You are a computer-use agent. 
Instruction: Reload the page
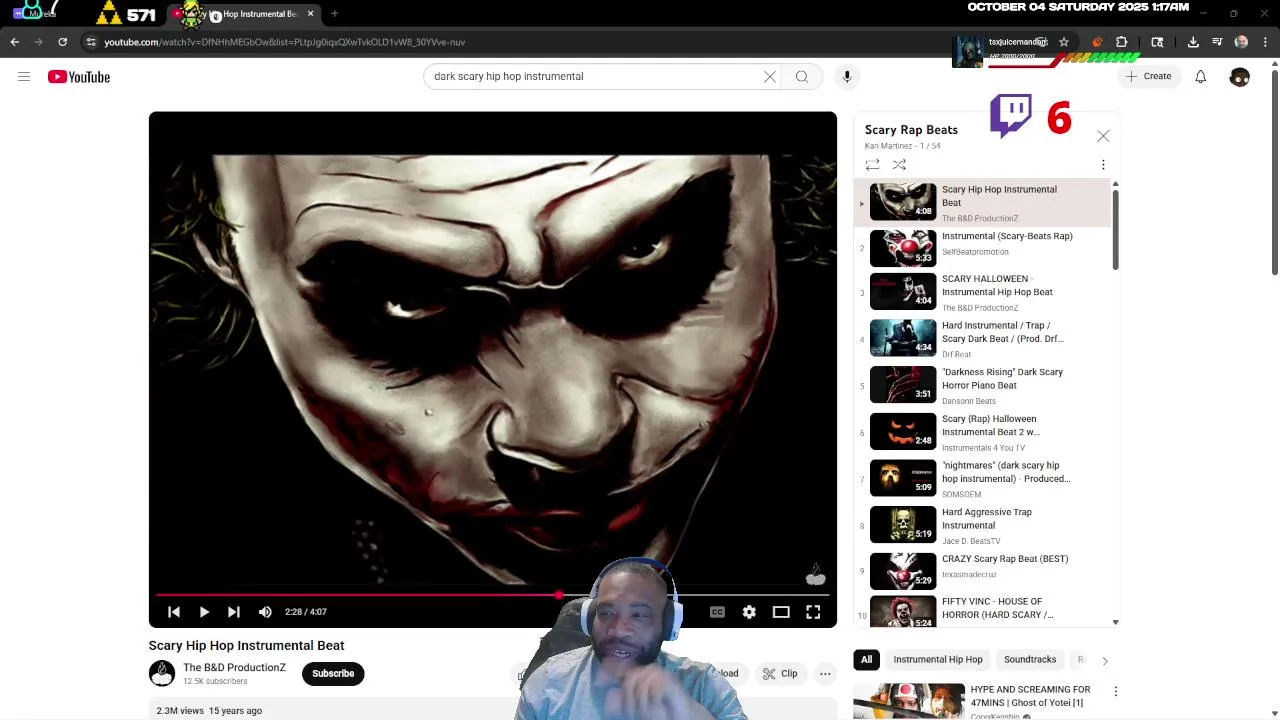coord(62,42)
